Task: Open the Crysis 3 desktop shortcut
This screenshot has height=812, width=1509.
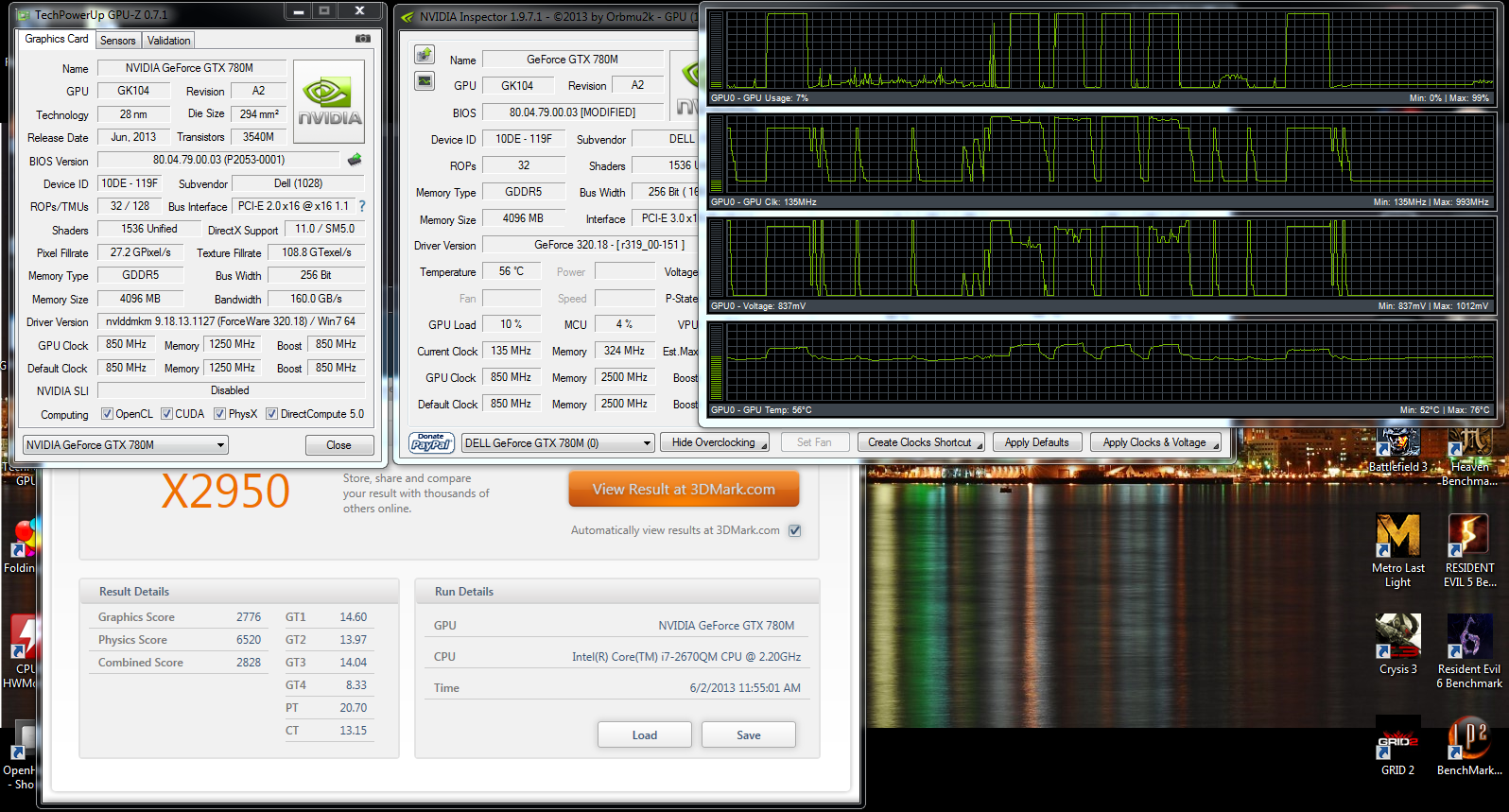Action: click(x=1398, y=645)
